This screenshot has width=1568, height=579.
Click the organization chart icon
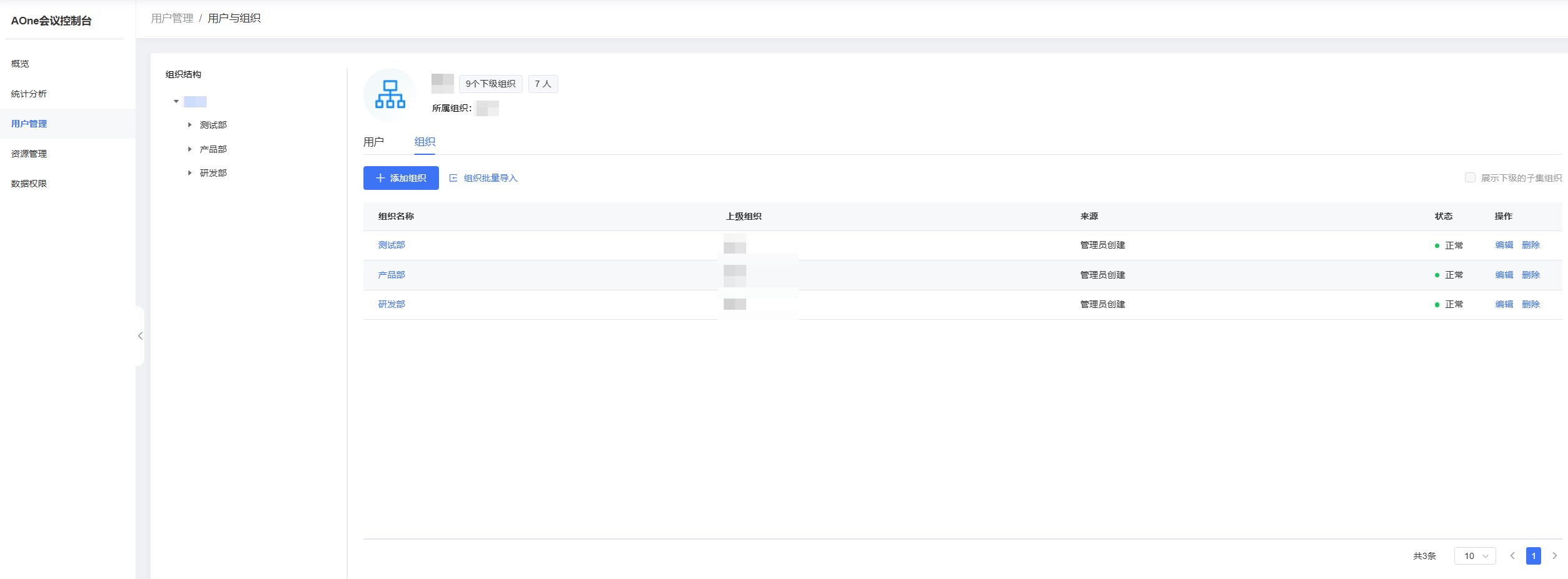click(390, 94)
